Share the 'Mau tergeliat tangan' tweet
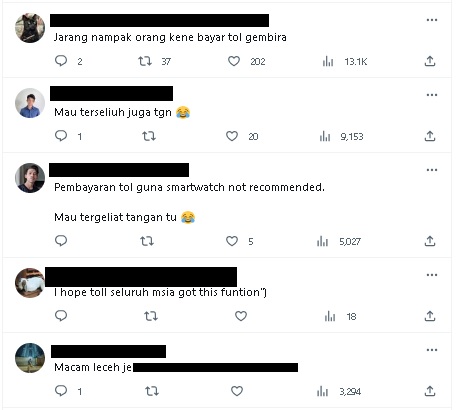Viewport: 459px width, 410px height. click(x=430, y=241)
